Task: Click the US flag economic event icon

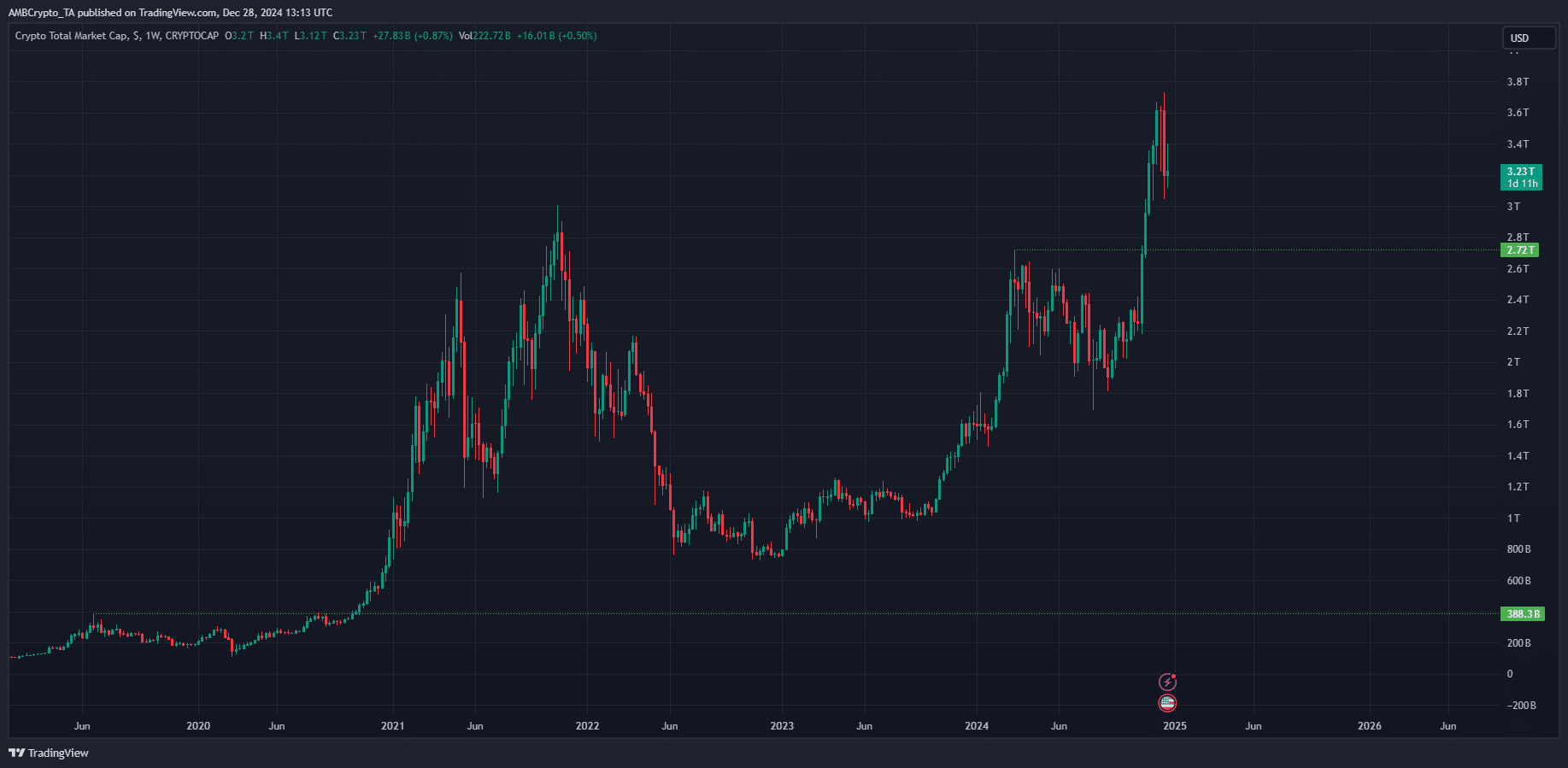Action: [x=1167, y=703]
